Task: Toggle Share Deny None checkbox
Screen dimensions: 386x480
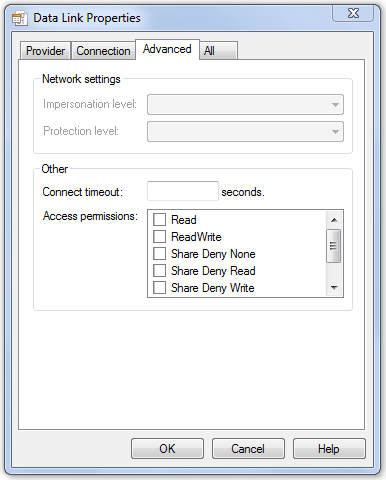Action: click(159, 254)
